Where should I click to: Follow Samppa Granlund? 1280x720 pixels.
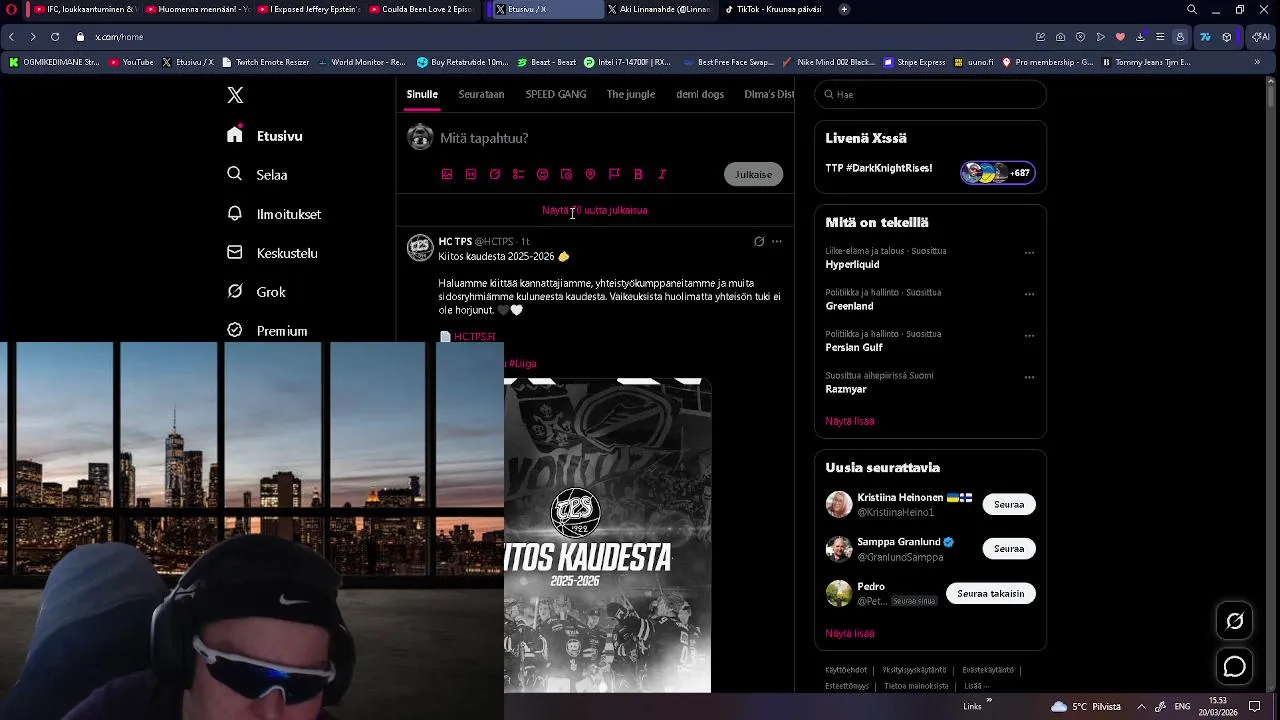(1009, 548)
